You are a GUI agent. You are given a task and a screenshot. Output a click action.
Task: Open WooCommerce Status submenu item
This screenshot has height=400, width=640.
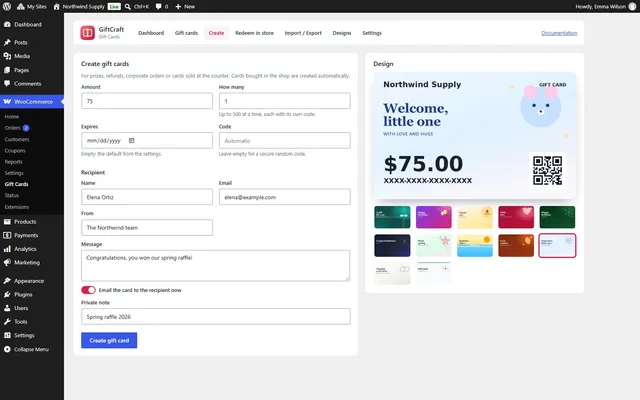[12, 196]
